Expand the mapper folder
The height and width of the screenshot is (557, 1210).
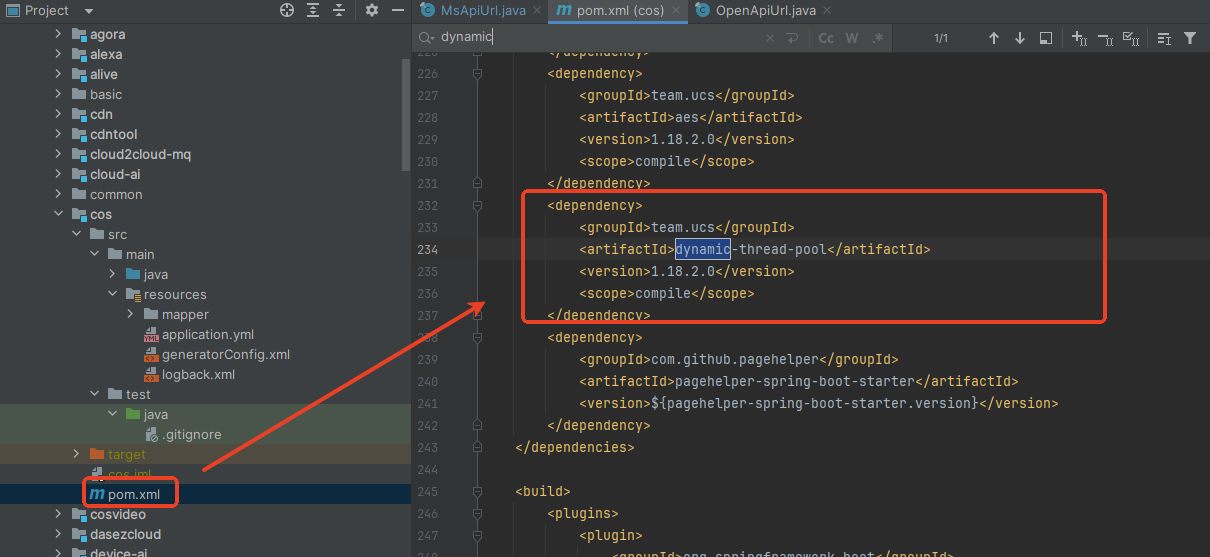click(x=131, y=314)
